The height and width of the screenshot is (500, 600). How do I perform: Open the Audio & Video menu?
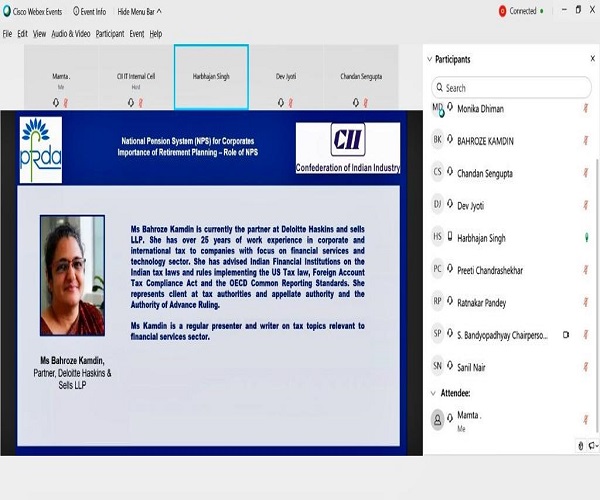(x=71, y=34)
